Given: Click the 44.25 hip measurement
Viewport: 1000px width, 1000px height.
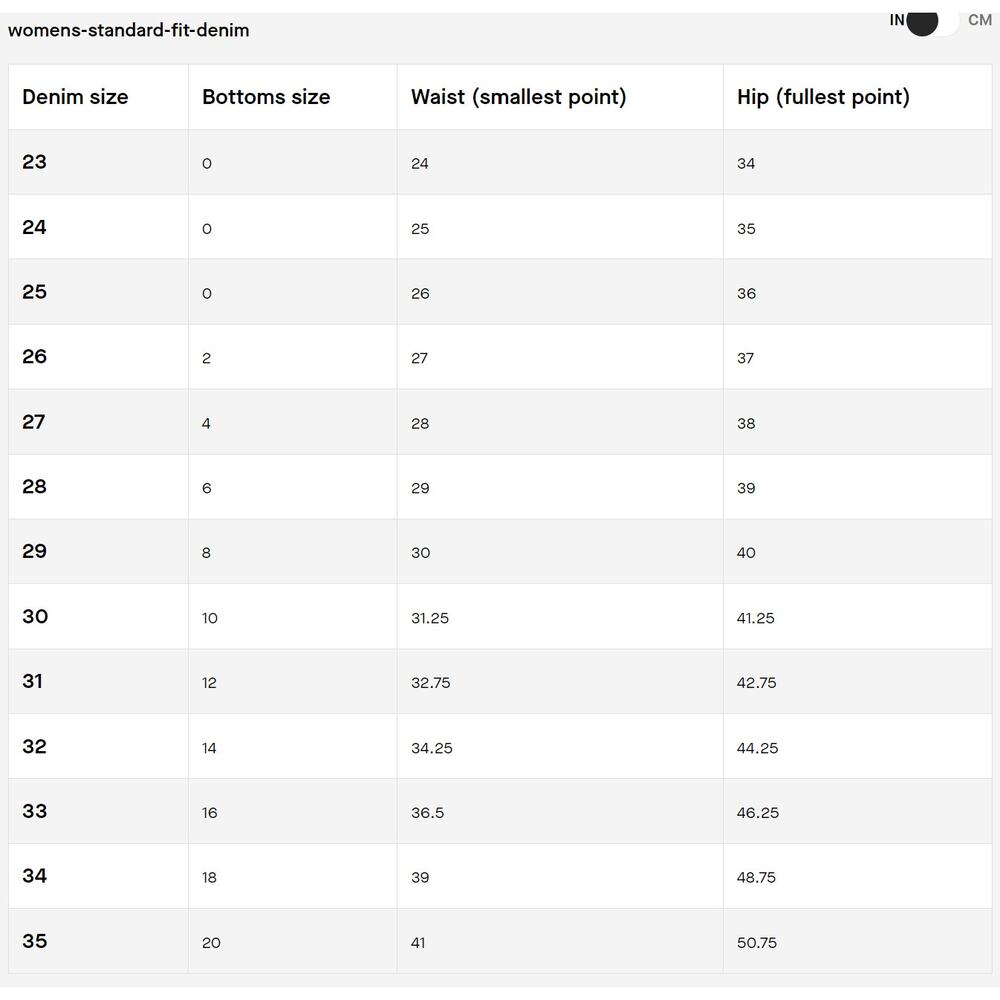Looking at the screenshot, I should pyautogui.click(x=757, y=748).
